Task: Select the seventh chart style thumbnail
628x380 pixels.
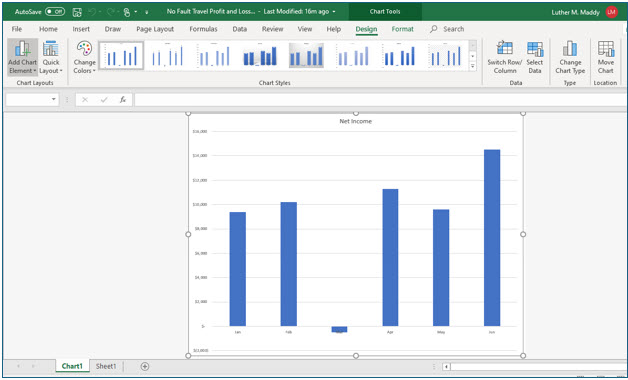Action: 399,55
